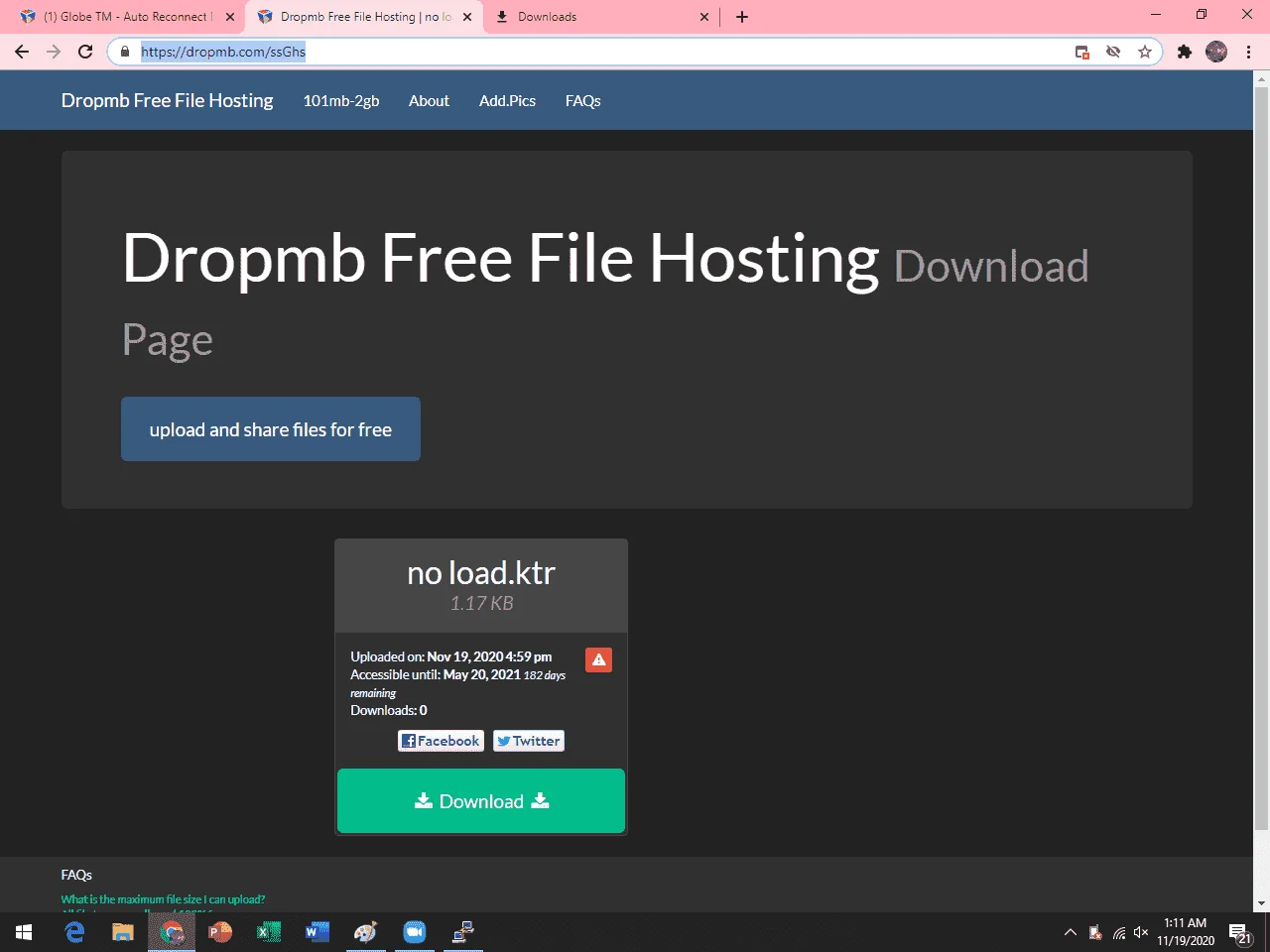This screenshot has height=952, width=1270.
Task: Go back to the previous page
Action: click(22, 52)
